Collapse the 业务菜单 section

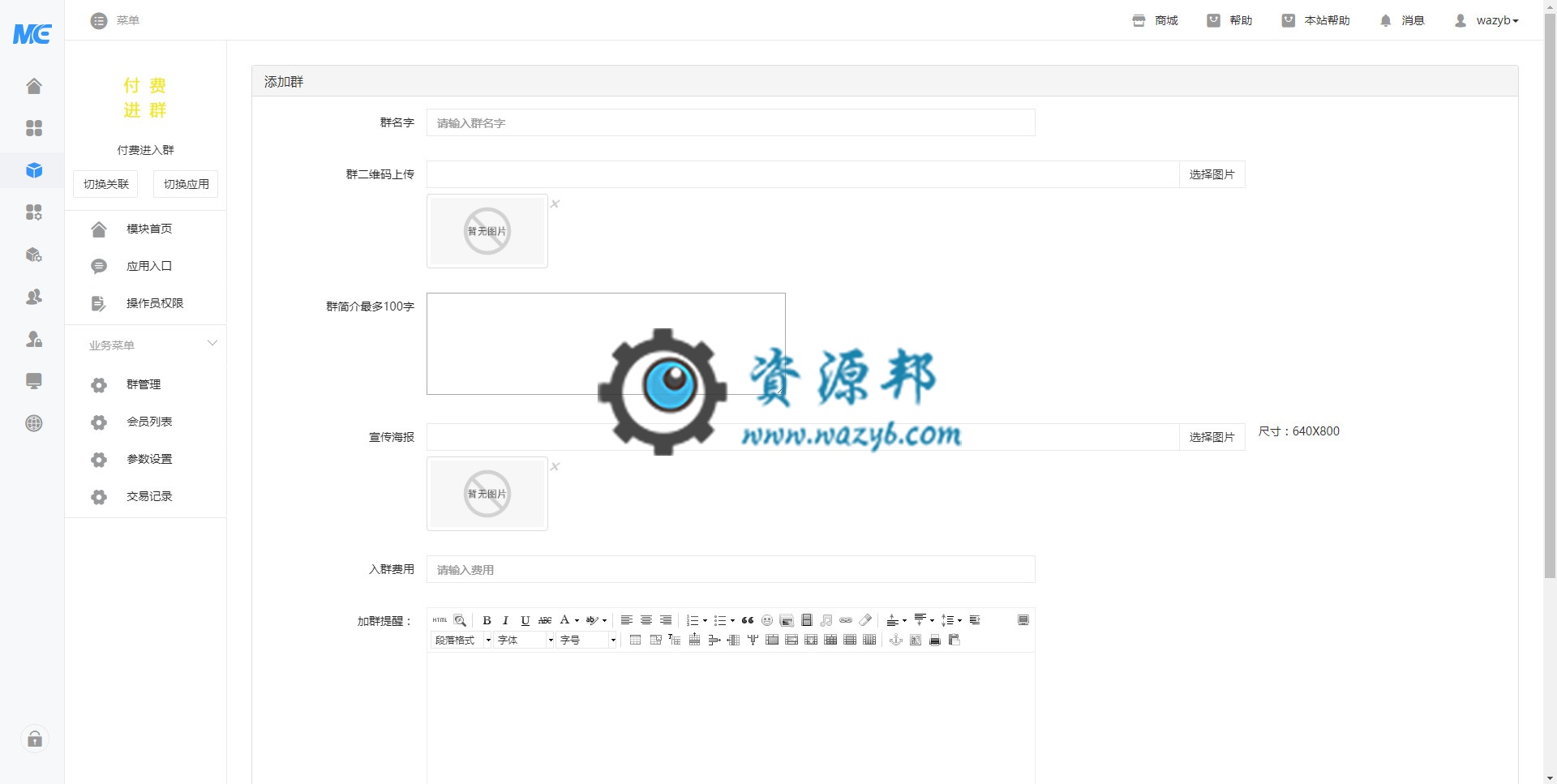(212, 344)
